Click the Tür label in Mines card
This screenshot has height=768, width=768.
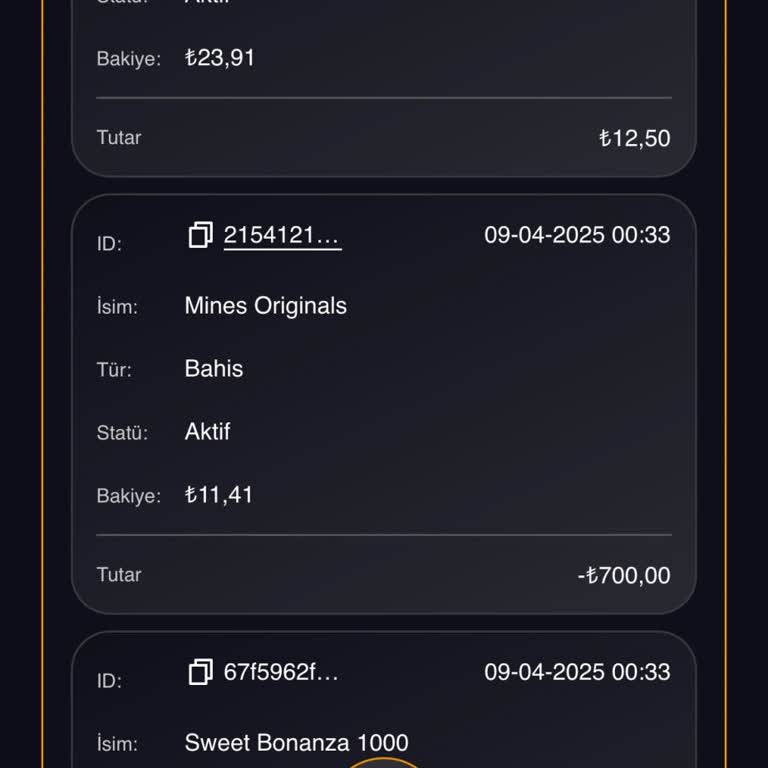pyautogui.click(x=114, y=370)
